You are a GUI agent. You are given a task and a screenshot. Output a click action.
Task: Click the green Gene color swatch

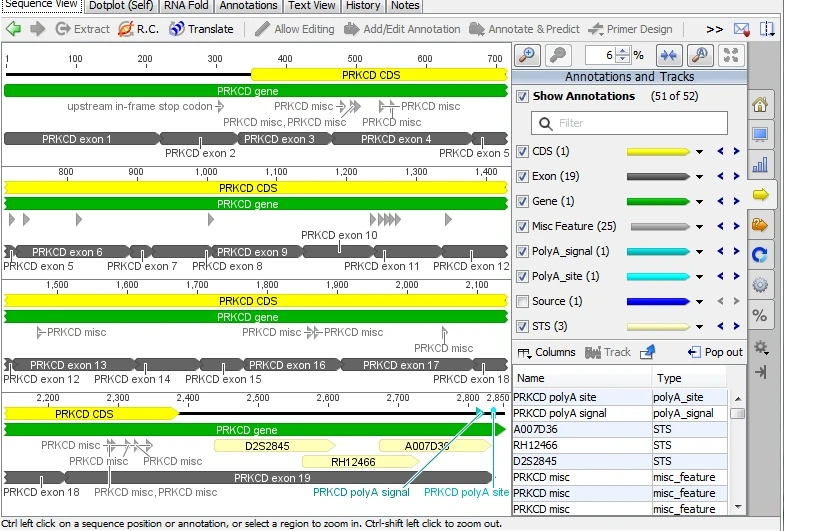click(658, 202)
